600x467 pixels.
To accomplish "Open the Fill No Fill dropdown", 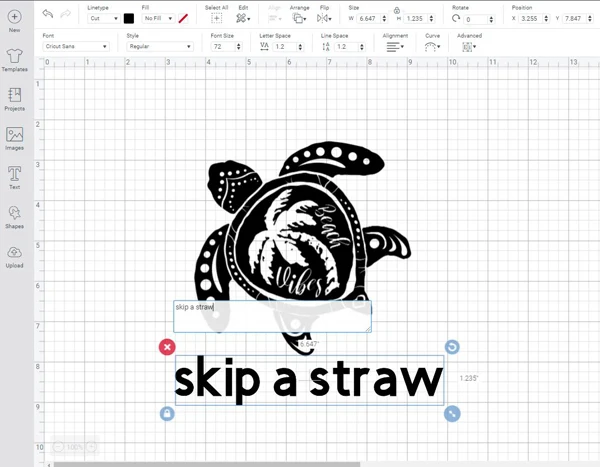I will pyautogui.click(x=158, y=18).
